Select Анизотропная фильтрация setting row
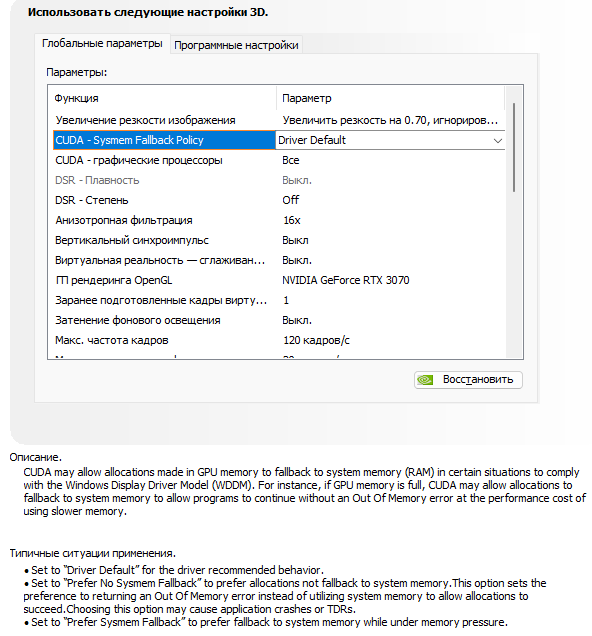The image size is (592, 636). tap(279, 220)
